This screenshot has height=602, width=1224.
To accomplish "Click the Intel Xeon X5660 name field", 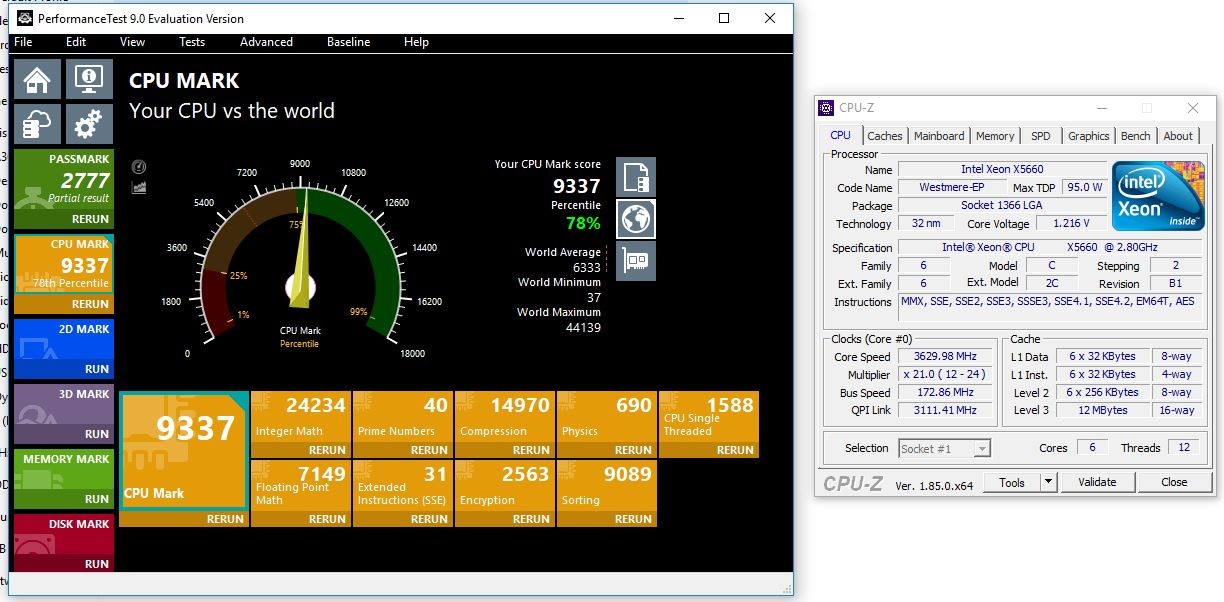I will [1002, 169].
